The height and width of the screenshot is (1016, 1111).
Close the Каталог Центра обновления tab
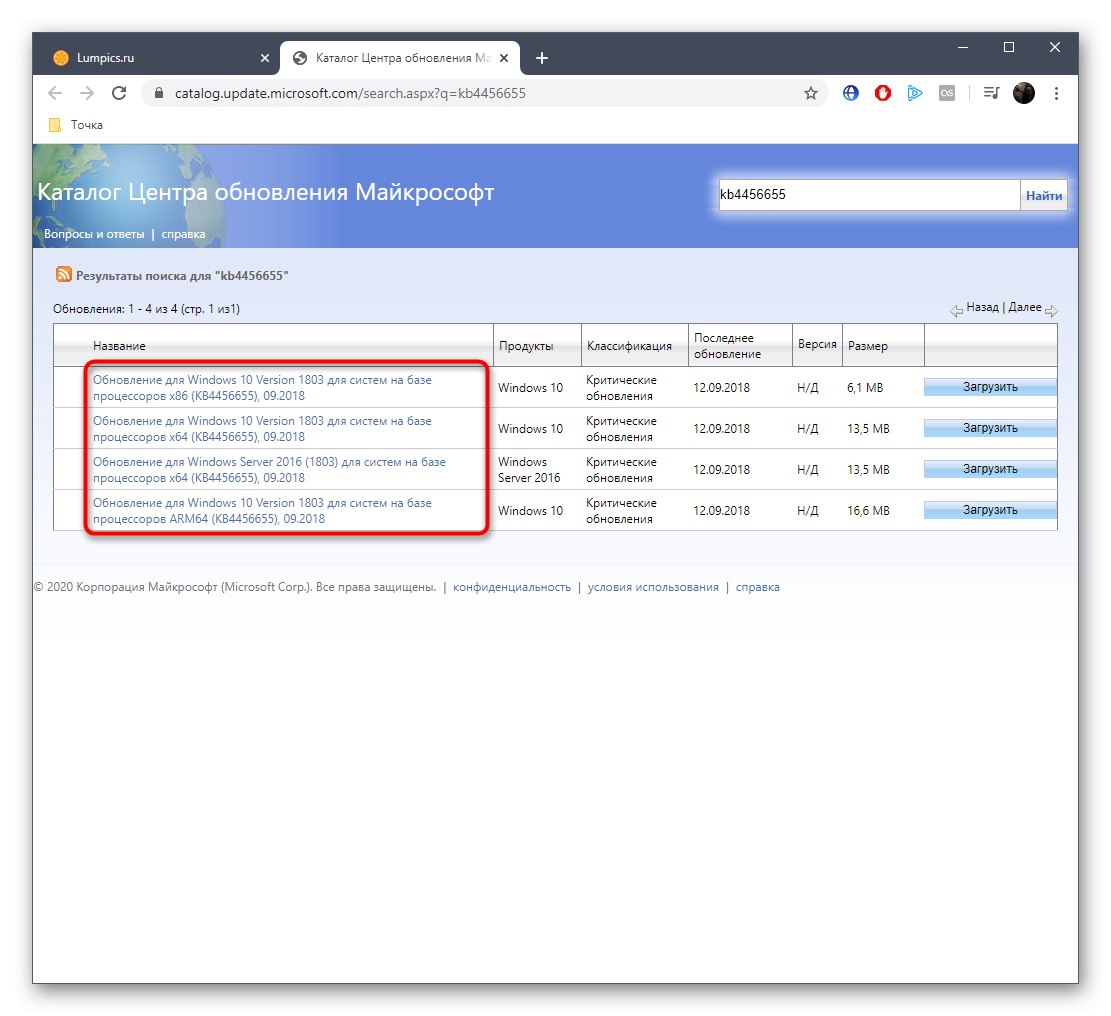(504, 58)
